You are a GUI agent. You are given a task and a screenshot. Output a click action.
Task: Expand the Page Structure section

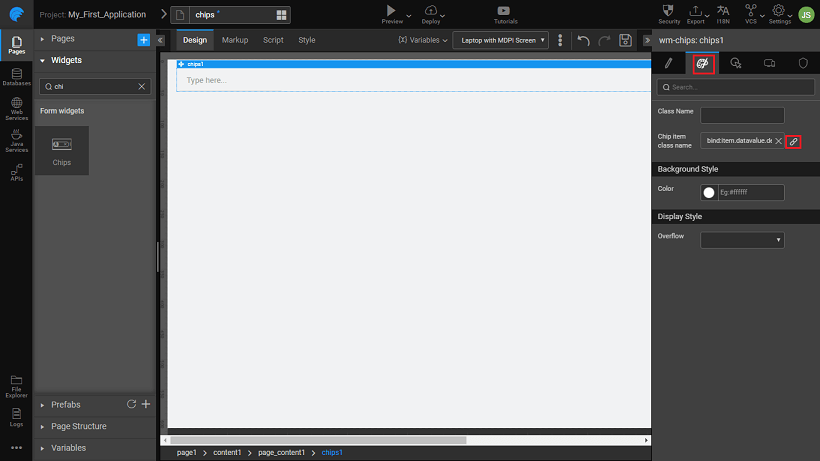(78, 426)
